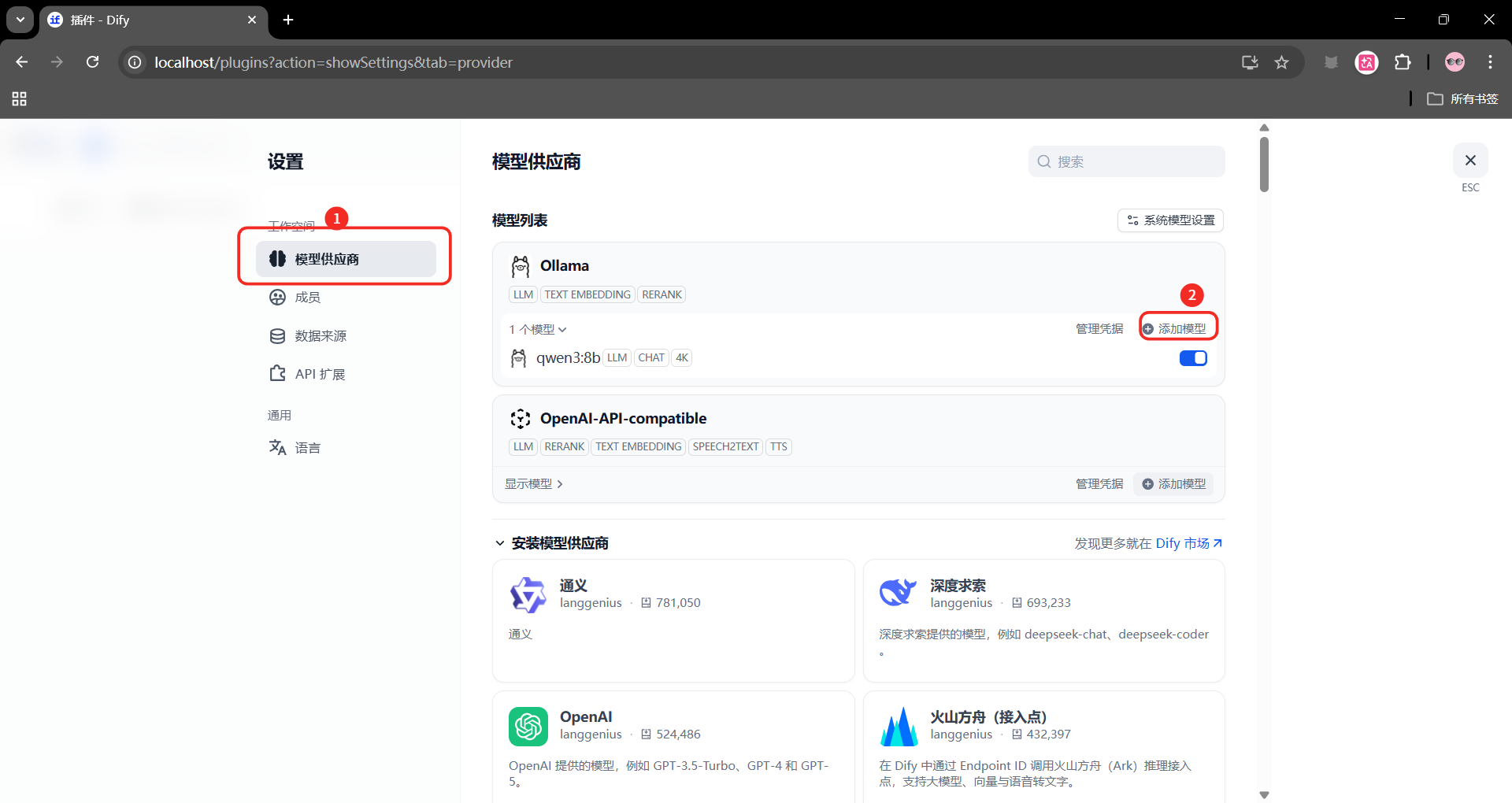Click 管理凭据 for the Ollama provider
1512x803 pixels.
click(1099, 328)
